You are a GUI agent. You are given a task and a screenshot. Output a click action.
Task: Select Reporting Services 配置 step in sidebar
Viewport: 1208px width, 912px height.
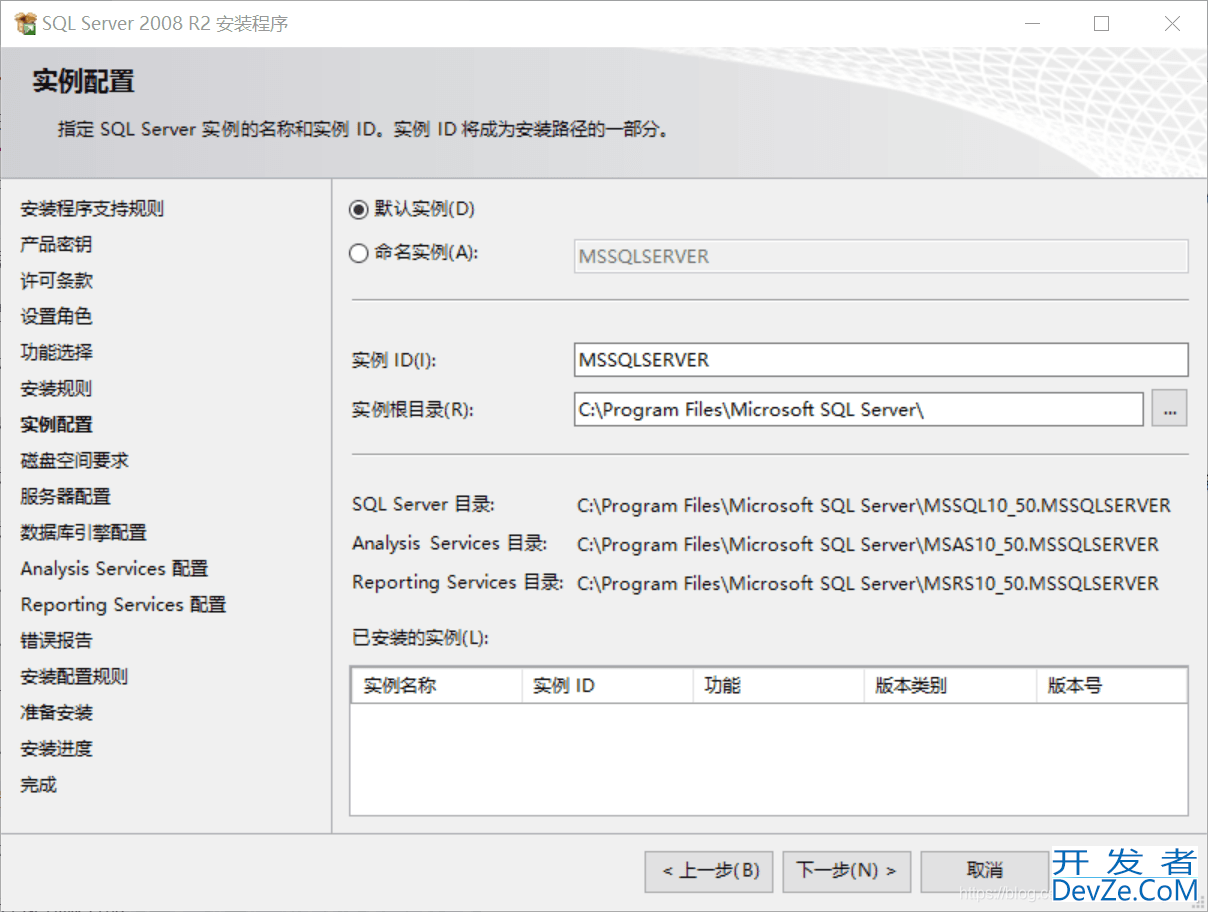click(123, 604)
